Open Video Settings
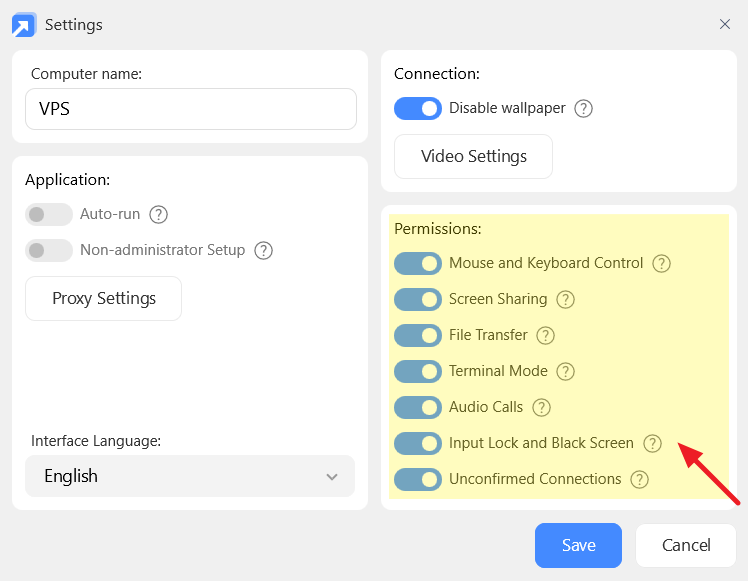Screen dimensions: 748x581 tap(473, 156)
